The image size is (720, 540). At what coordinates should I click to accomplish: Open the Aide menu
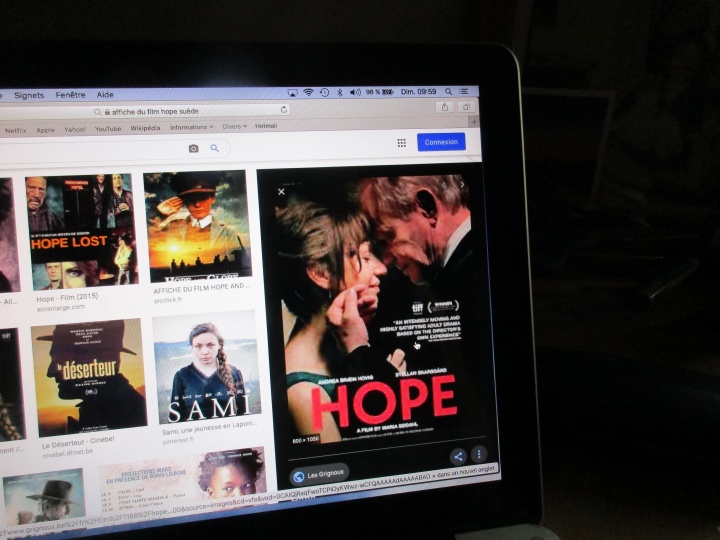pos(105,95)
